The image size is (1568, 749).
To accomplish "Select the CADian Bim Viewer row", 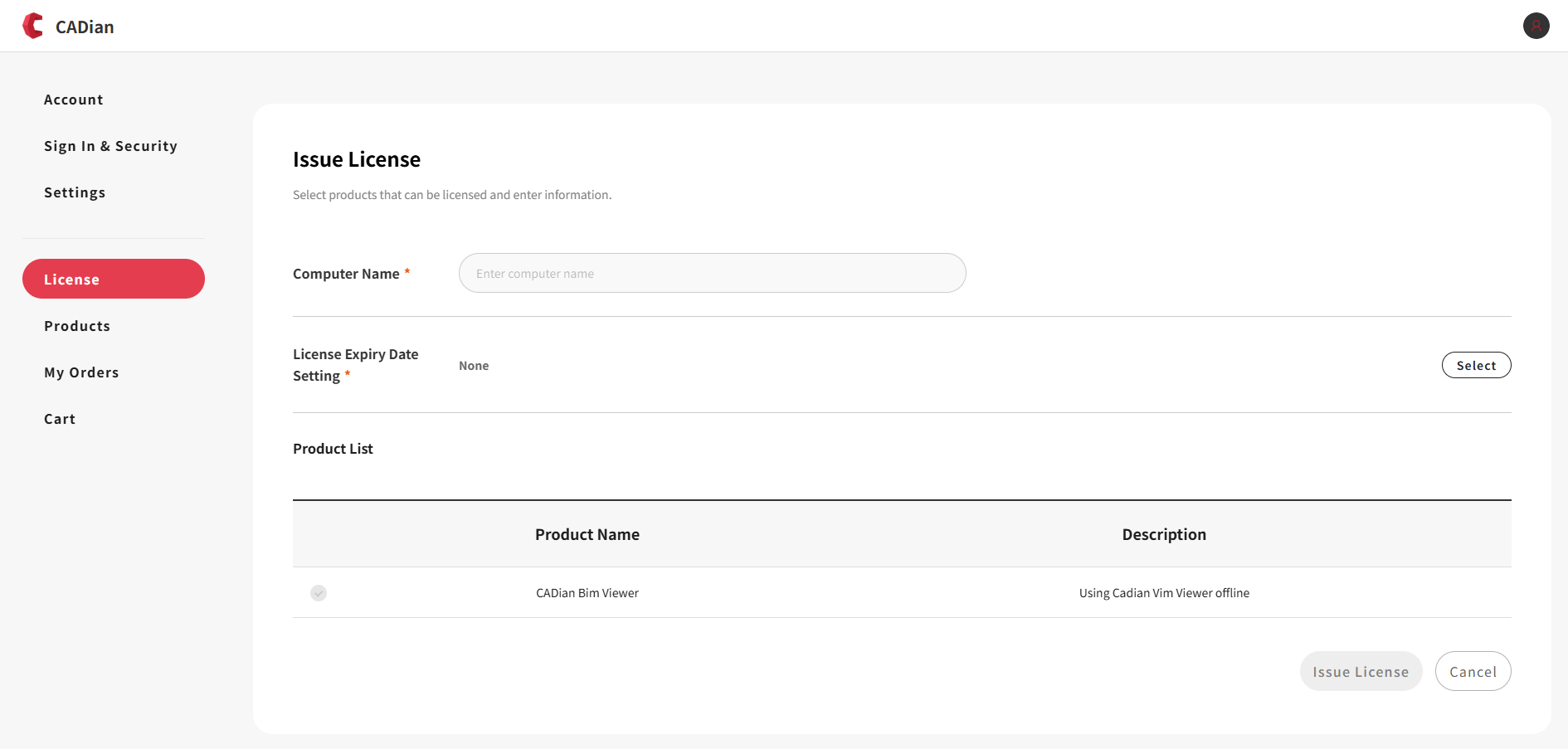I will tap(587, 593).
